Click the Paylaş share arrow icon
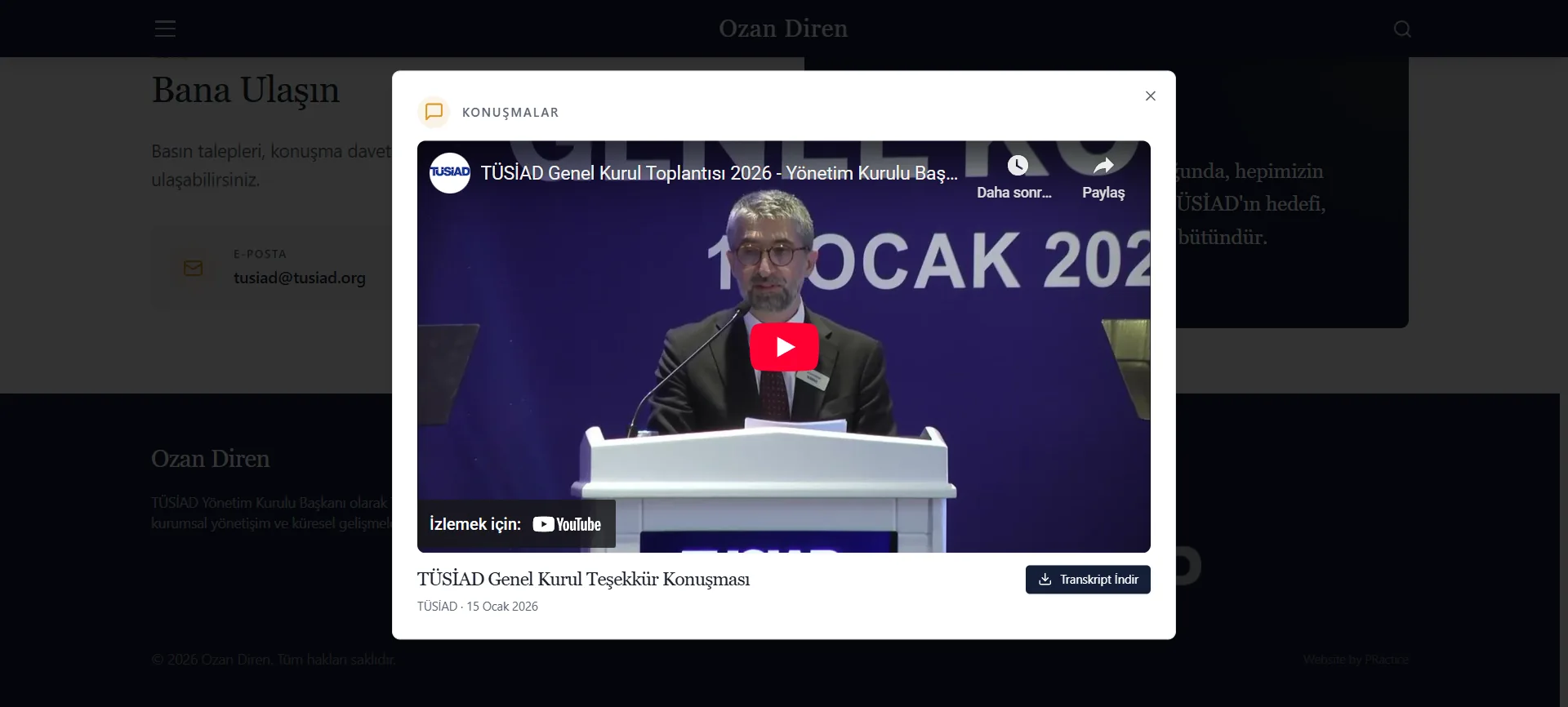 [1103, 166]
